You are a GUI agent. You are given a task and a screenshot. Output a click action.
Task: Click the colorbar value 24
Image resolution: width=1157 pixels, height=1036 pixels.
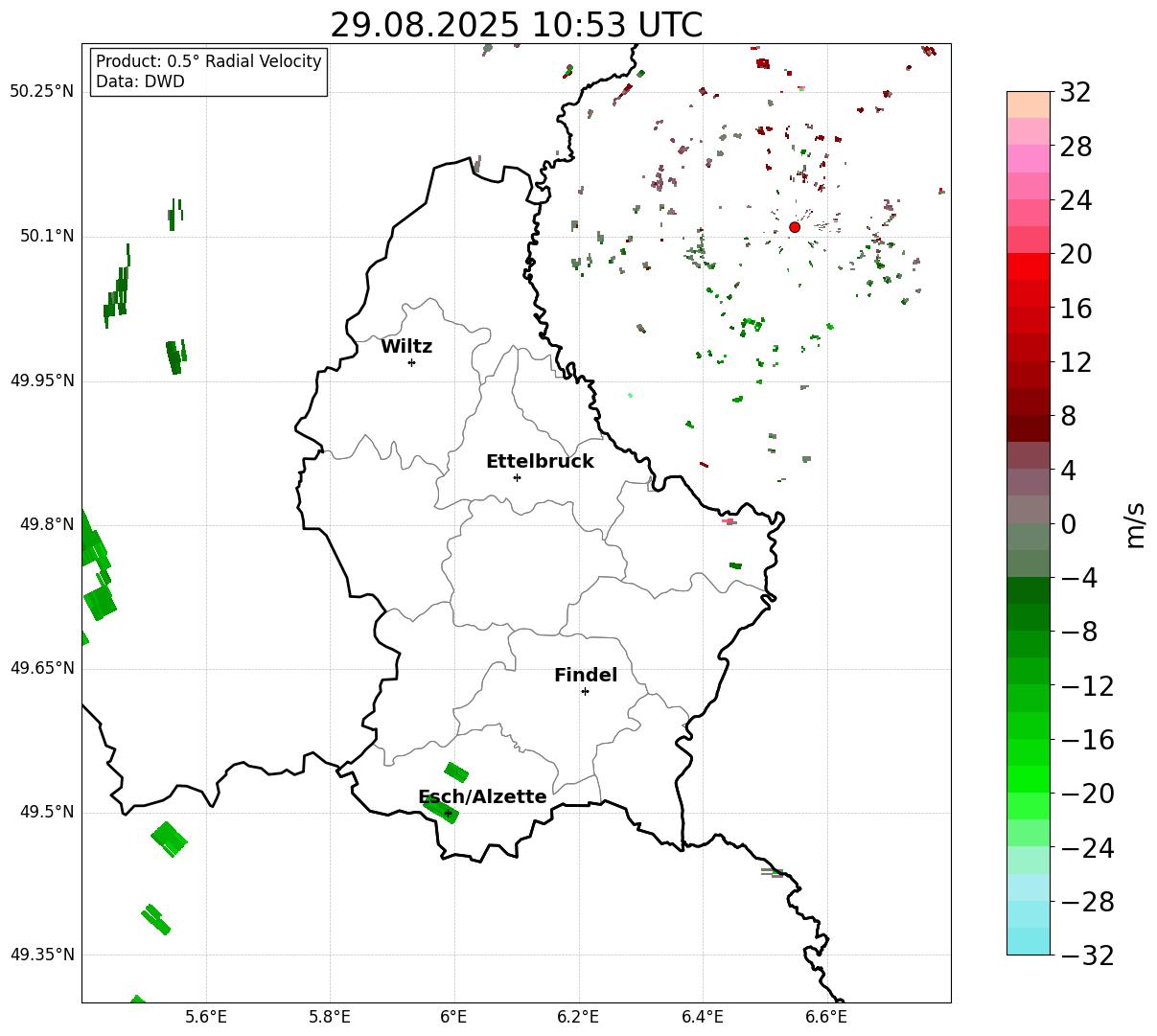point(1076,201)
